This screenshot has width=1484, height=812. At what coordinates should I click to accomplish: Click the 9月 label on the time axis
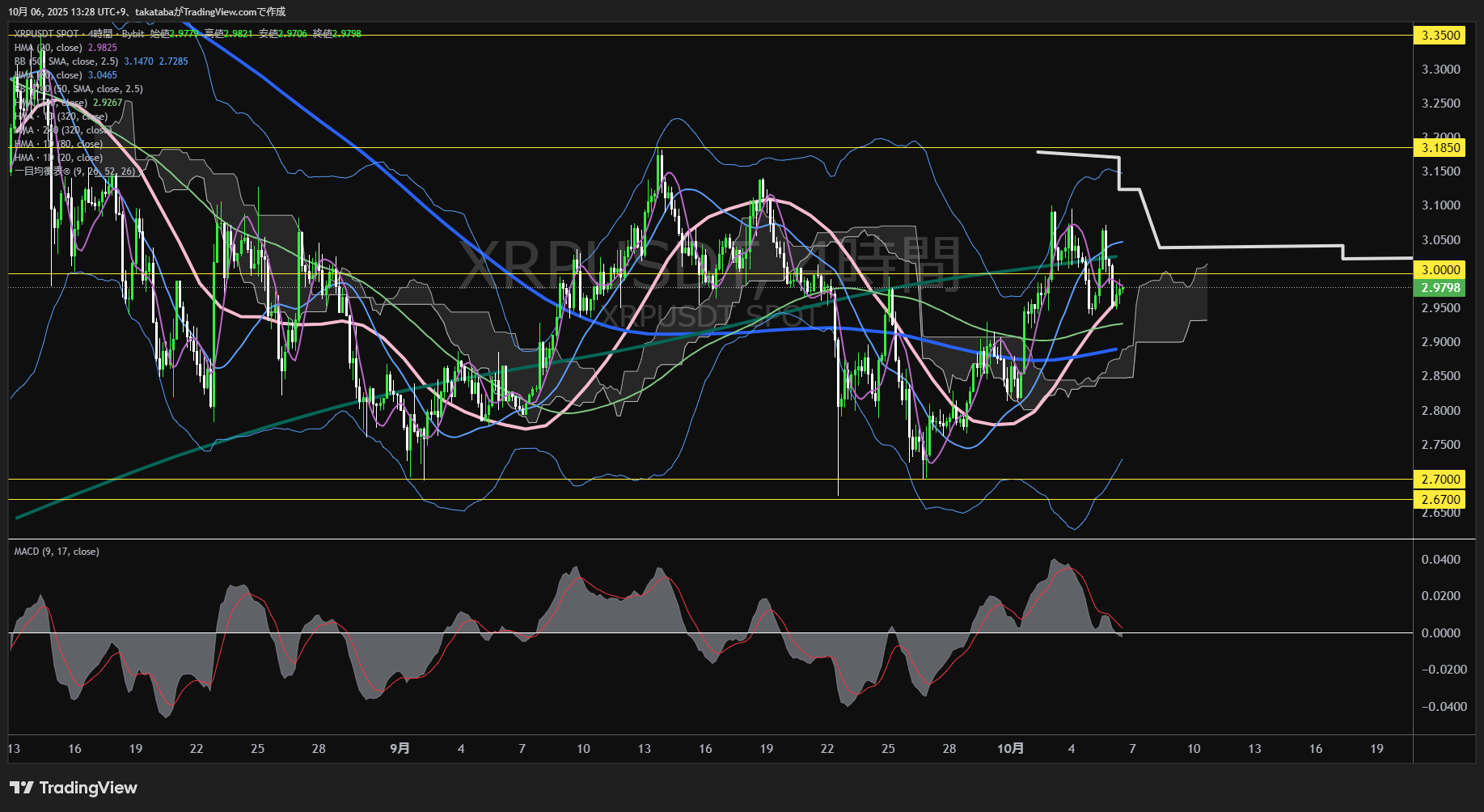coord(400,749)
